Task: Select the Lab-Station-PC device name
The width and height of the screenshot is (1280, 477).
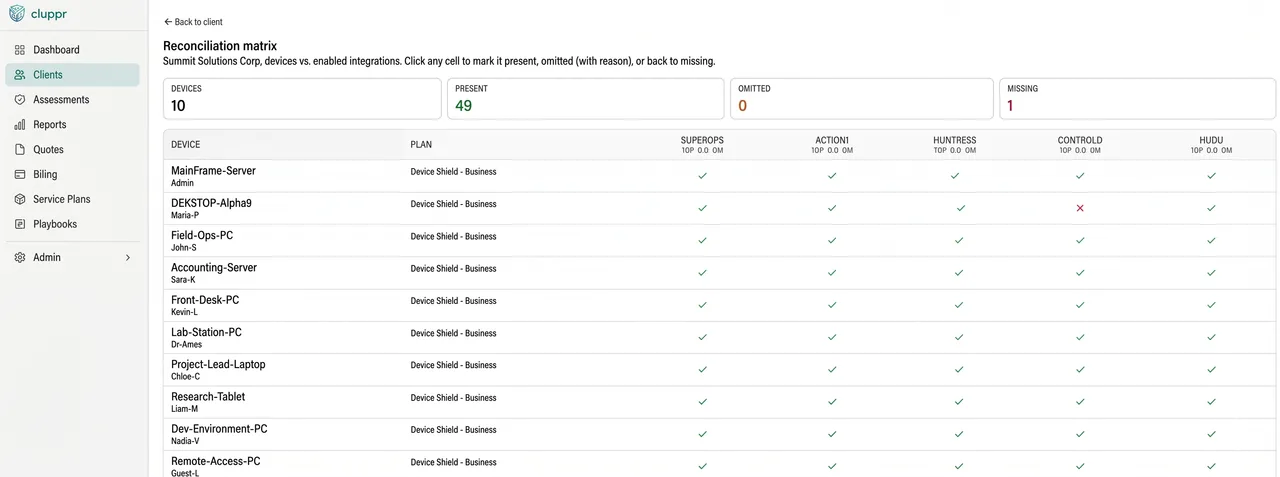Action: [206, 332]
